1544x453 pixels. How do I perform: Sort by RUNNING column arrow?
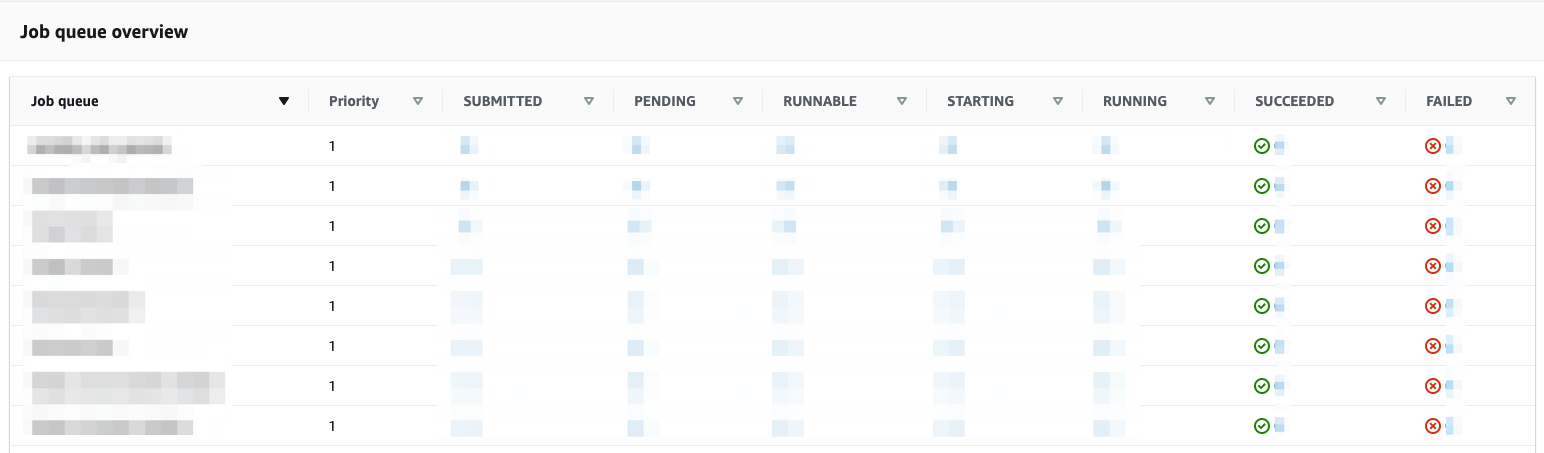(1210, 101)
